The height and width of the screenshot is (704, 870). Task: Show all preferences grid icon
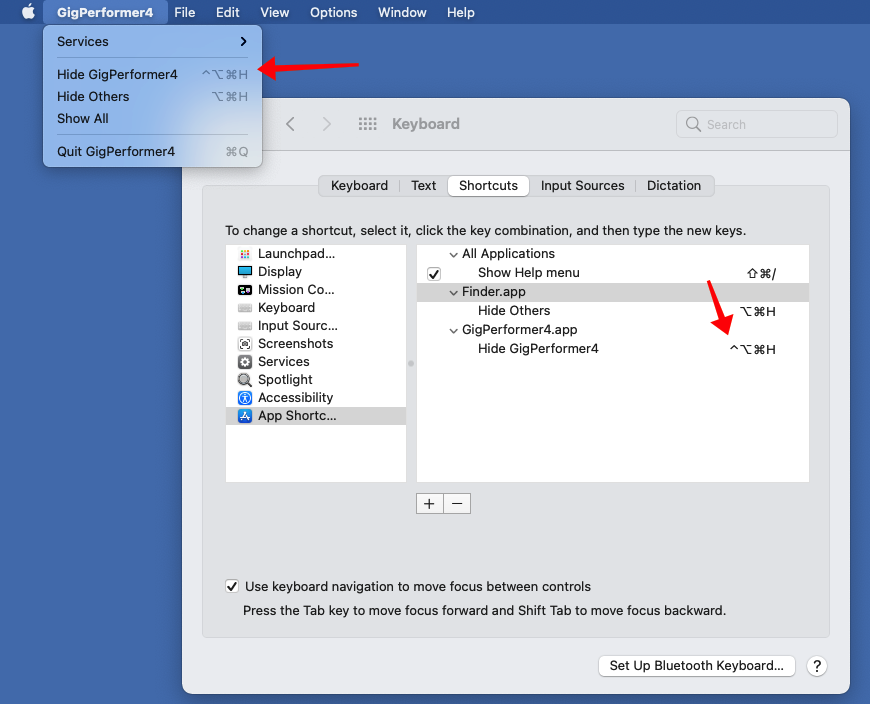click(367, 124)
